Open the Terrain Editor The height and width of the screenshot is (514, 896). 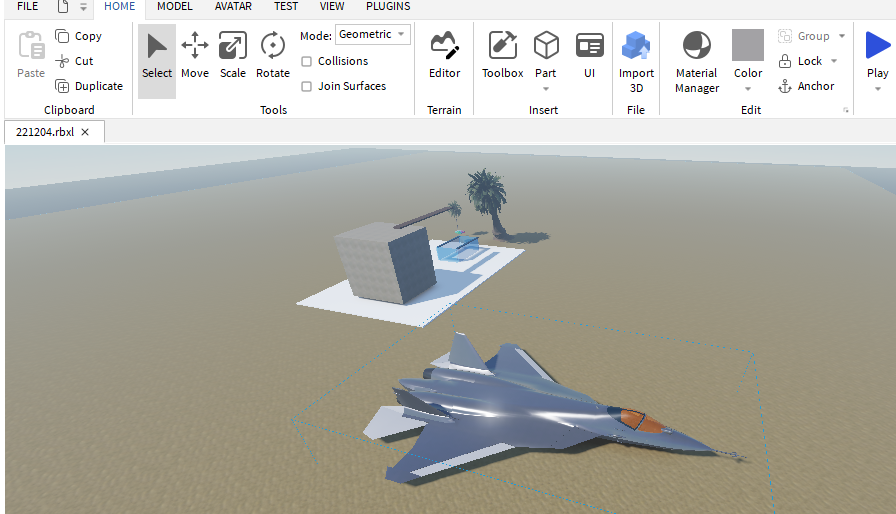(x=444, y=55)
